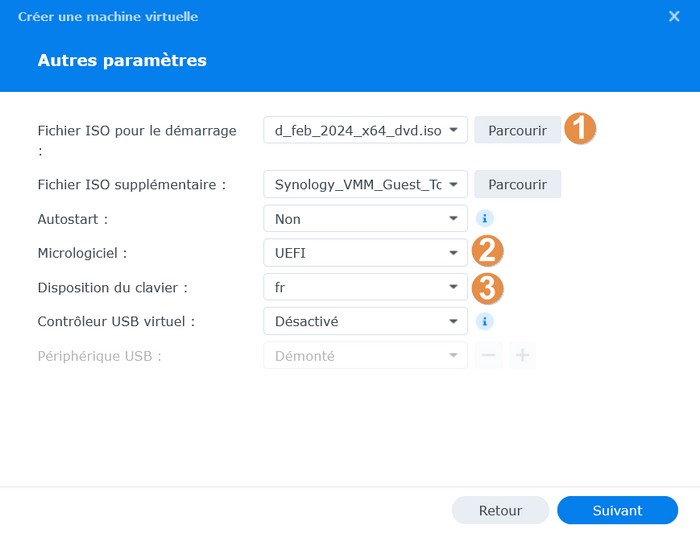Open the boot ISO file dropdown
700x534 pixels.
[x=365, y=130]
